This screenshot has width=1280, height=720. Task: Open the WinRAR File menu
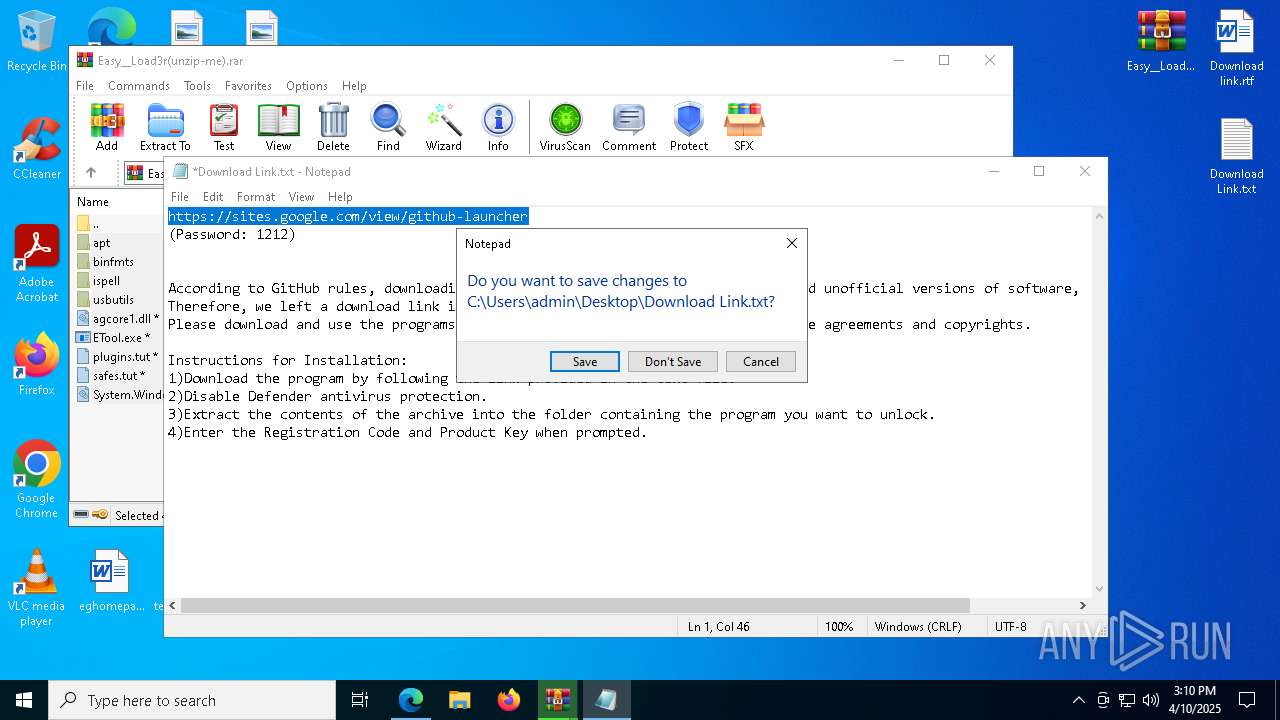[x=85, y=86]
